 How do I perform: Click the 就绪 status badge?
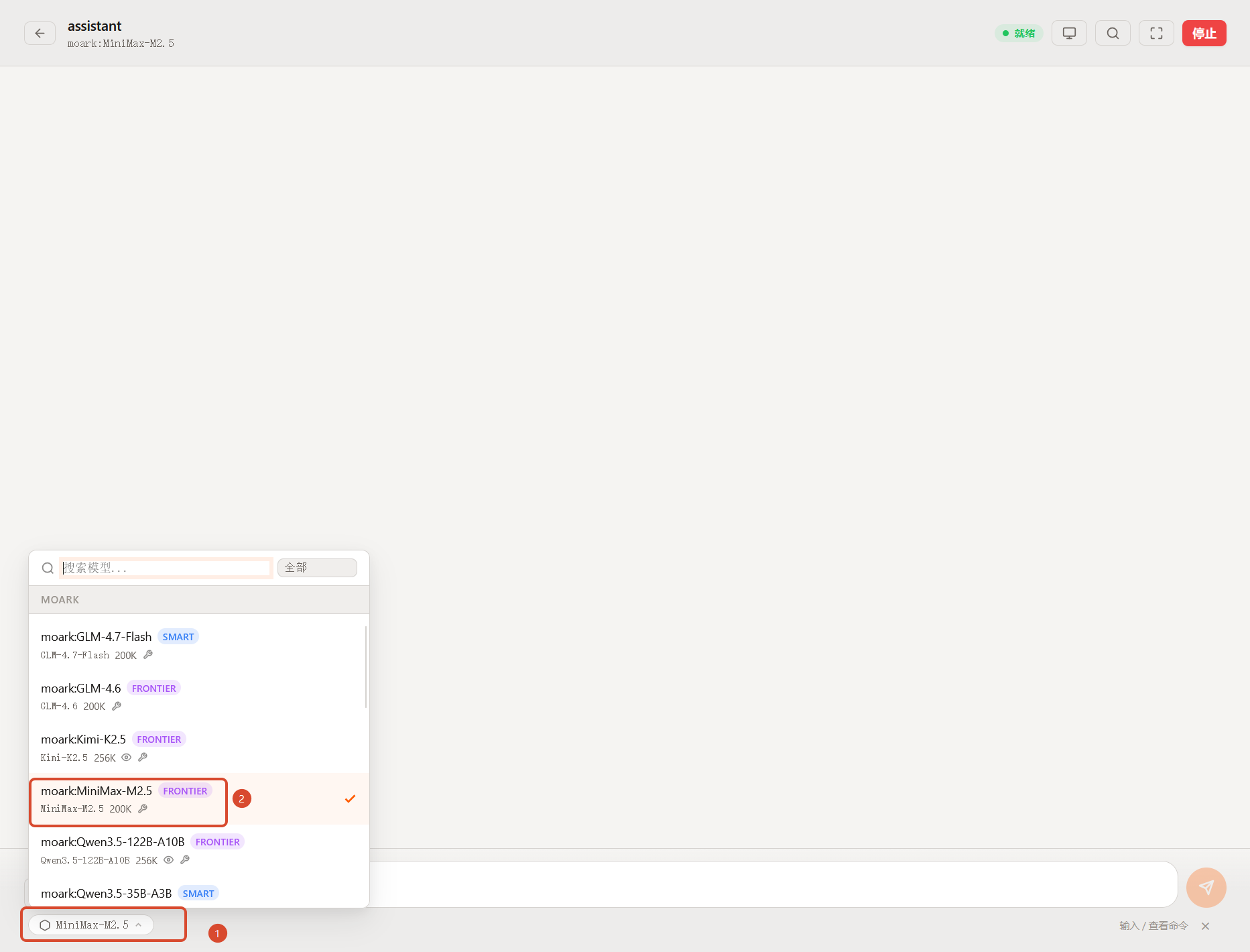tap(1019, 34)
